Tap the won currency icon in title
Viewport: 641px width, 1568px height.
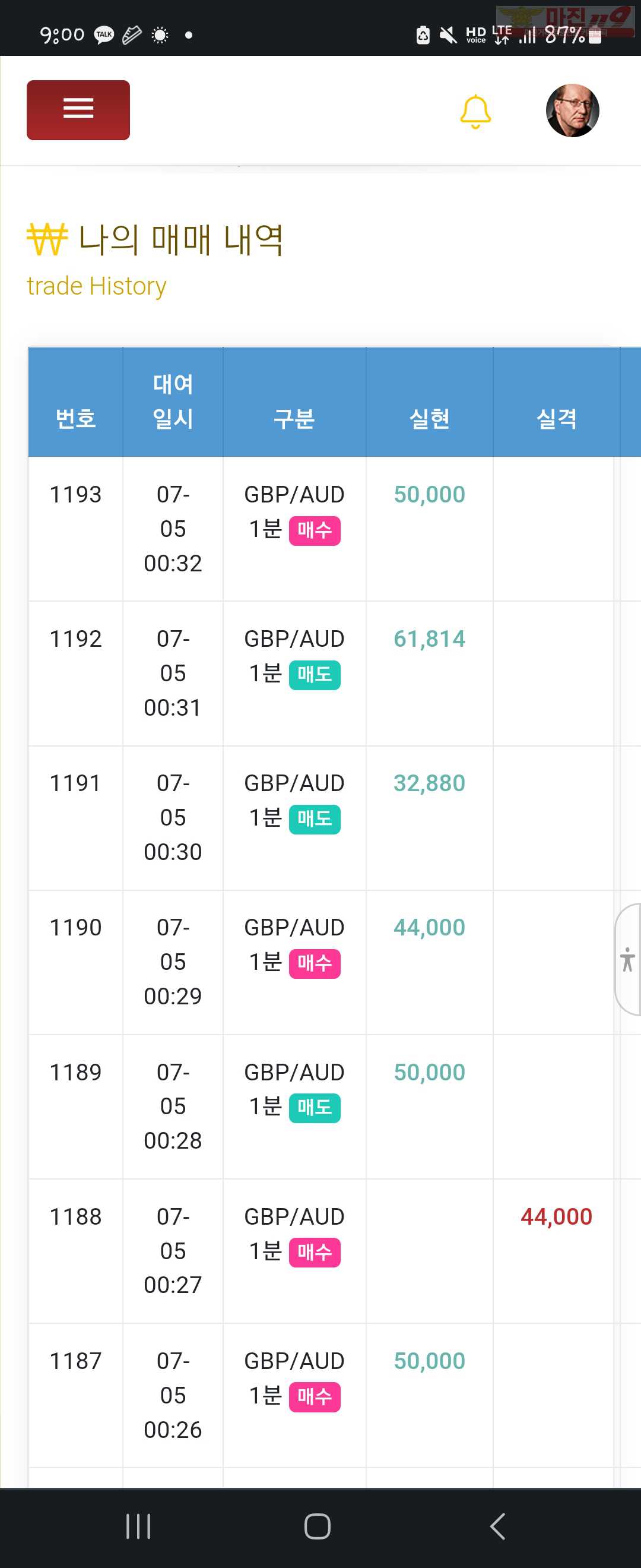tap(47, 239)
